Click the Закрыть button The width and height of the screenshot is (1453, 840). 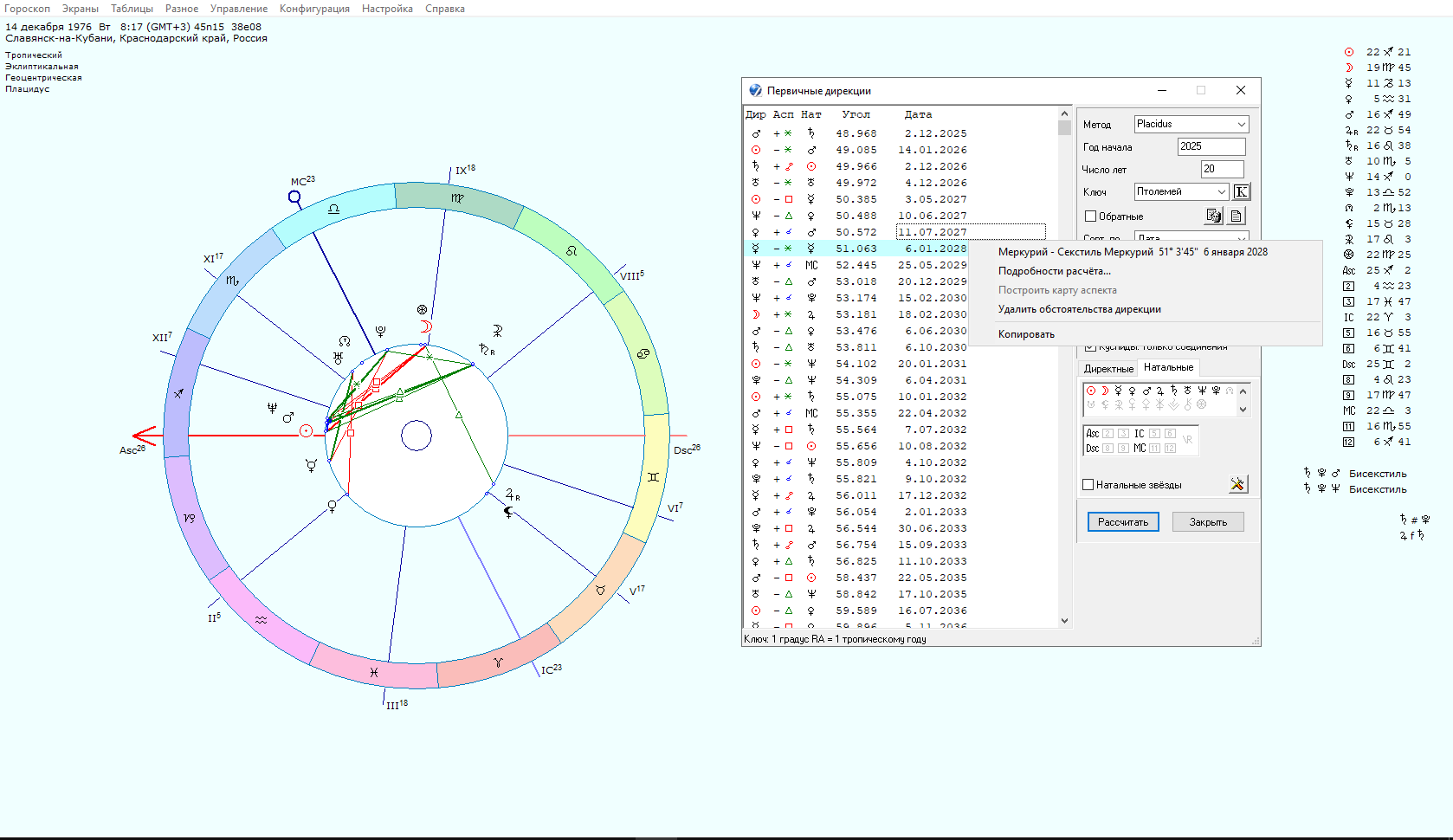(x=1207, y=522)
